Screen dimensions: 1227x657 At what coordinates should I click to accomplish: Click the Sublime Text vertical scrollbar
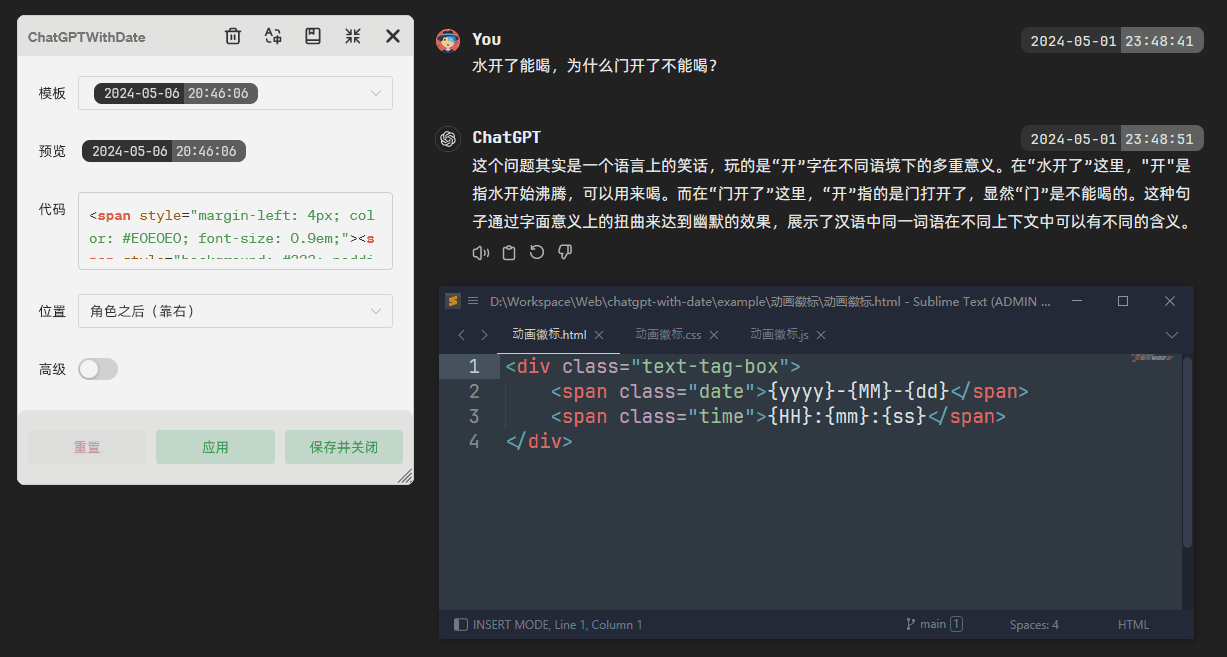click(x=1187, y=453)
